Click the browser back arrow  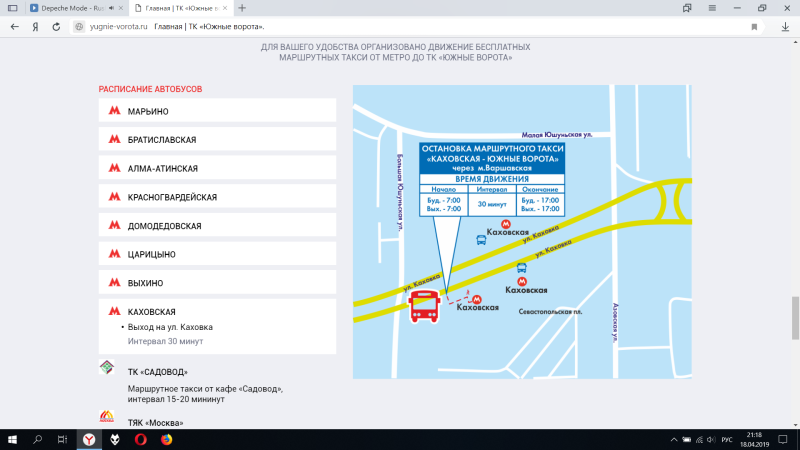pos(14,27)
